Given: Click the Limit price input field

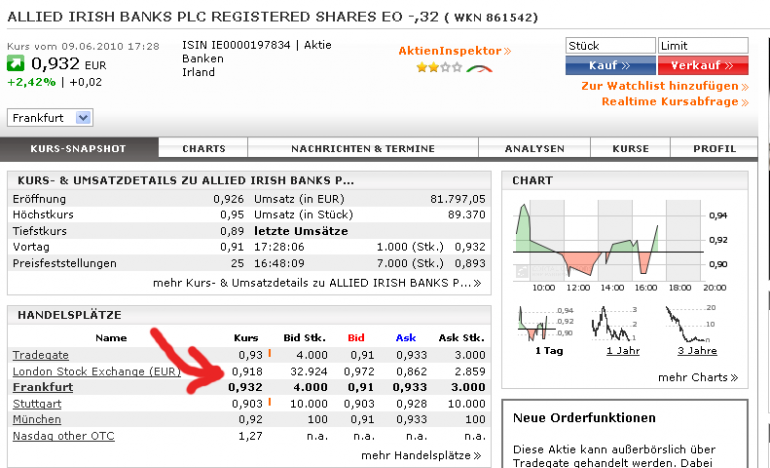Looking at the screenshot, I should pos(703,46).
